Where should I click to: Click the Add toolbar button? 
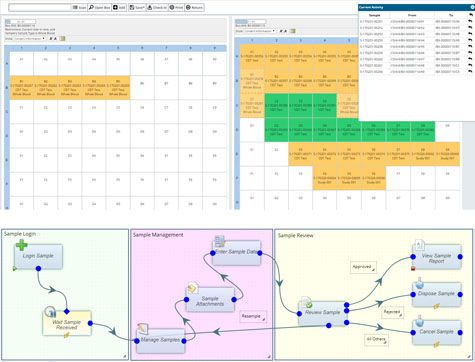pos(119,7)
